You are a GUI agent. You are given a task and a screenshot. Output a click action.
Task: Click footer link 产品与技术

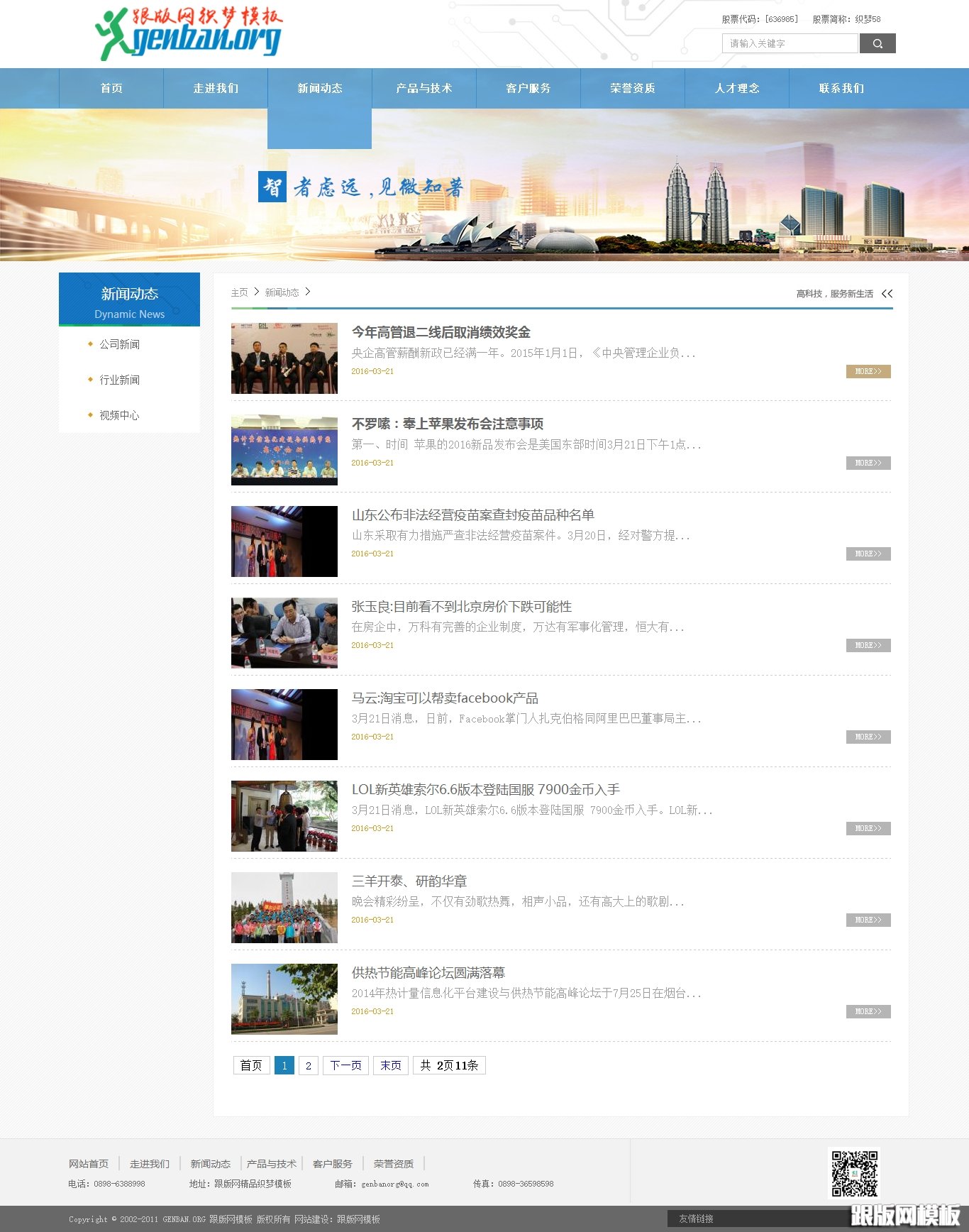tap(272, 1164)
